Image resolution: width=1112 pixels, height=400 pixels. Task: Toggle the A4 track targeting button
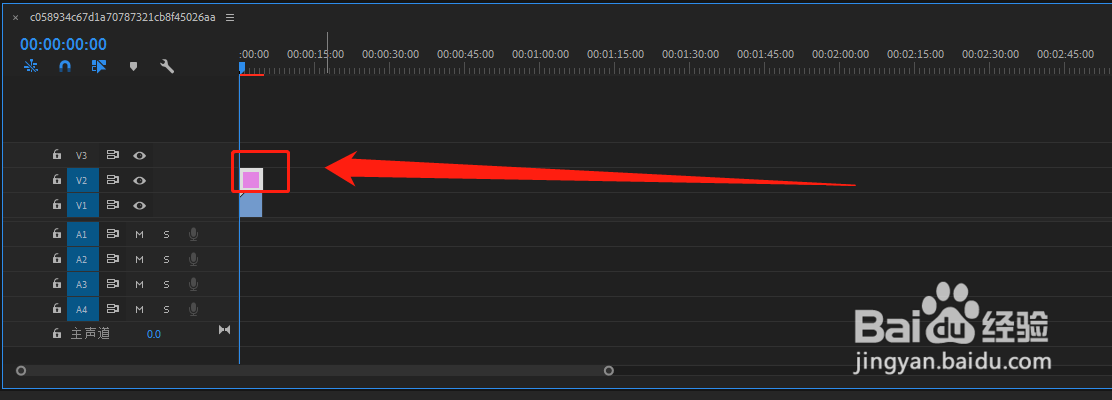click(x=82, y=309)
